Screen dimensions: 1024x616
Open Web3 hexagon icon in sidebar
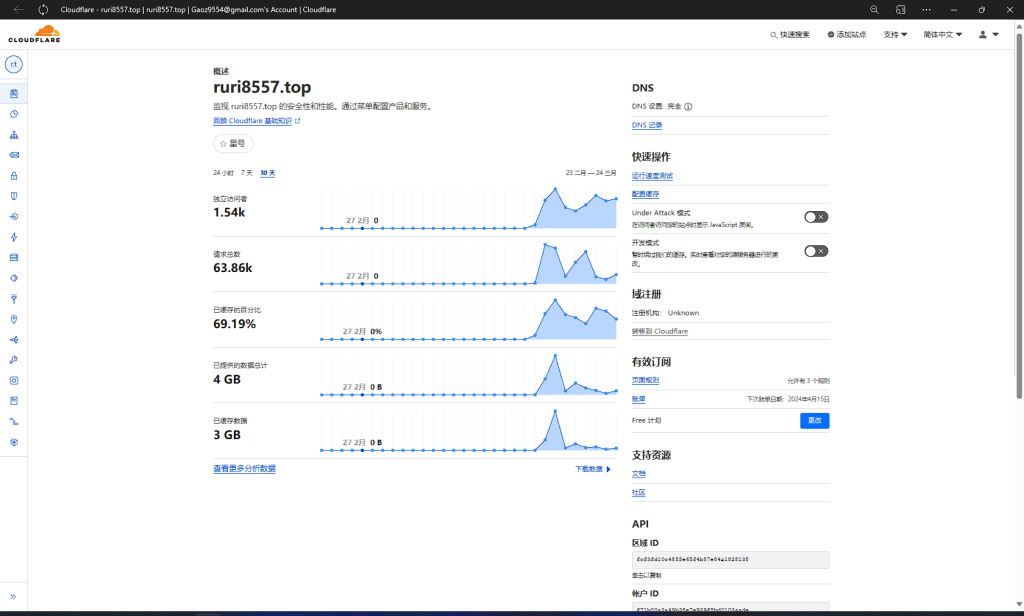[x=14, y=442]
